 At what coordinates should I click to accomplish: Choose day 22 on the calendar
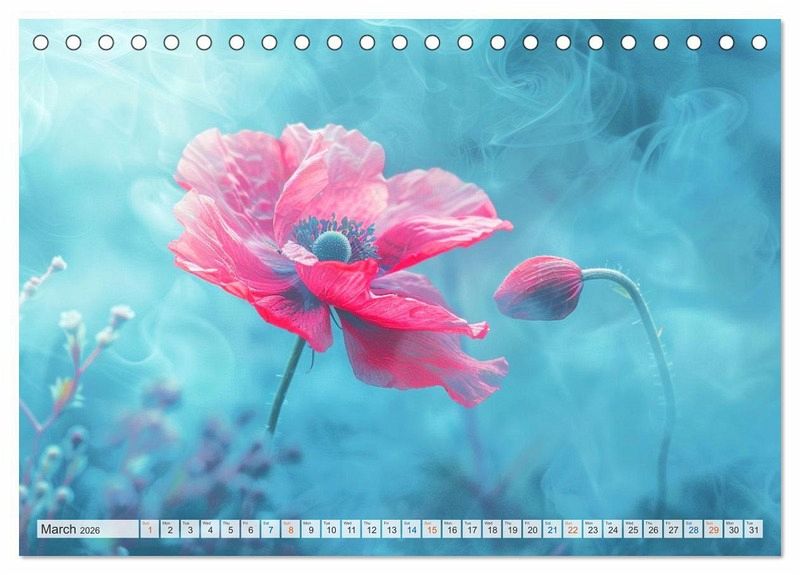572,530
